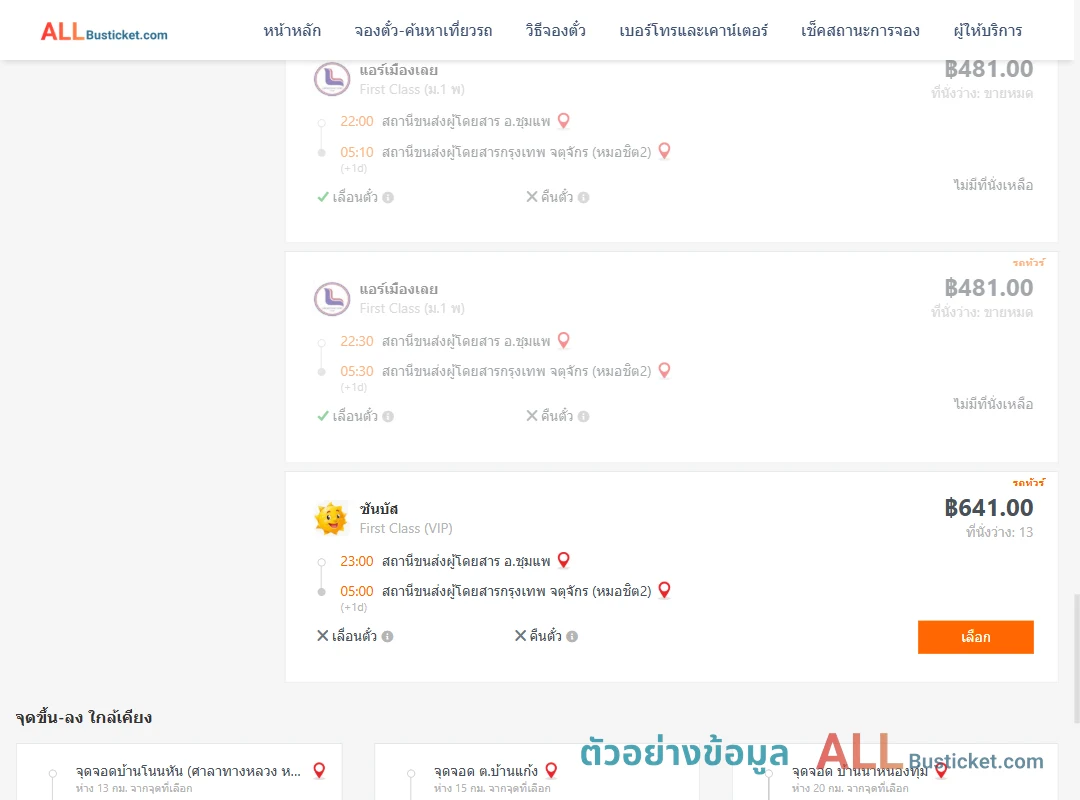The height and width of the screenshot is (800, 1080).
Task: Select the จุดจอดบ้านโนนหัน nearby stop card
Action: coord(179,772)
